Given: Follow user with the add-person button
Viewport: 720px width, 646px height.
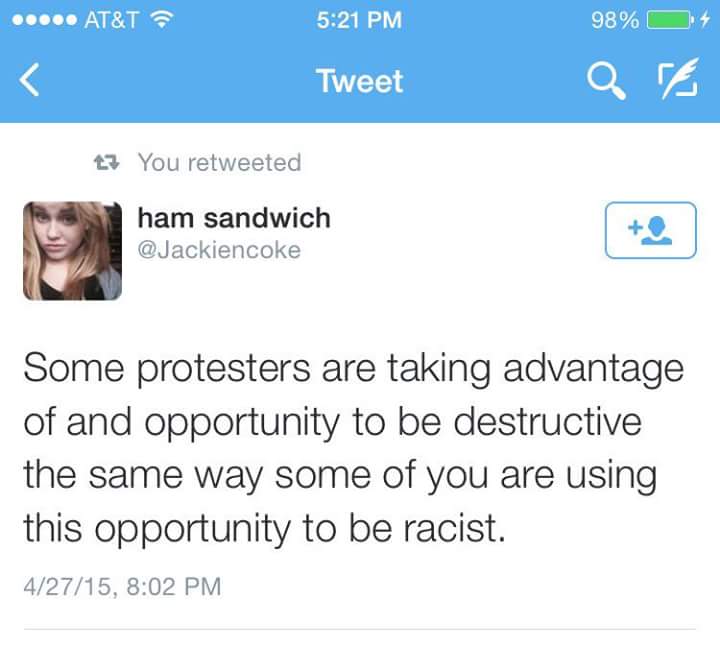Looking at the screenshot, I should coord(650,230).
